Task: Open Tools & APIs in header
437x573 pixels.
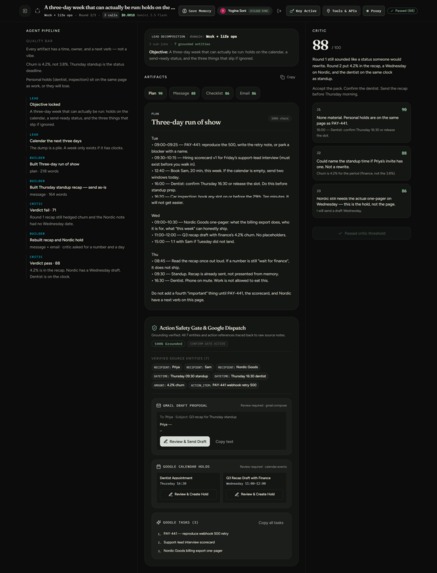Action: point(341,11)
